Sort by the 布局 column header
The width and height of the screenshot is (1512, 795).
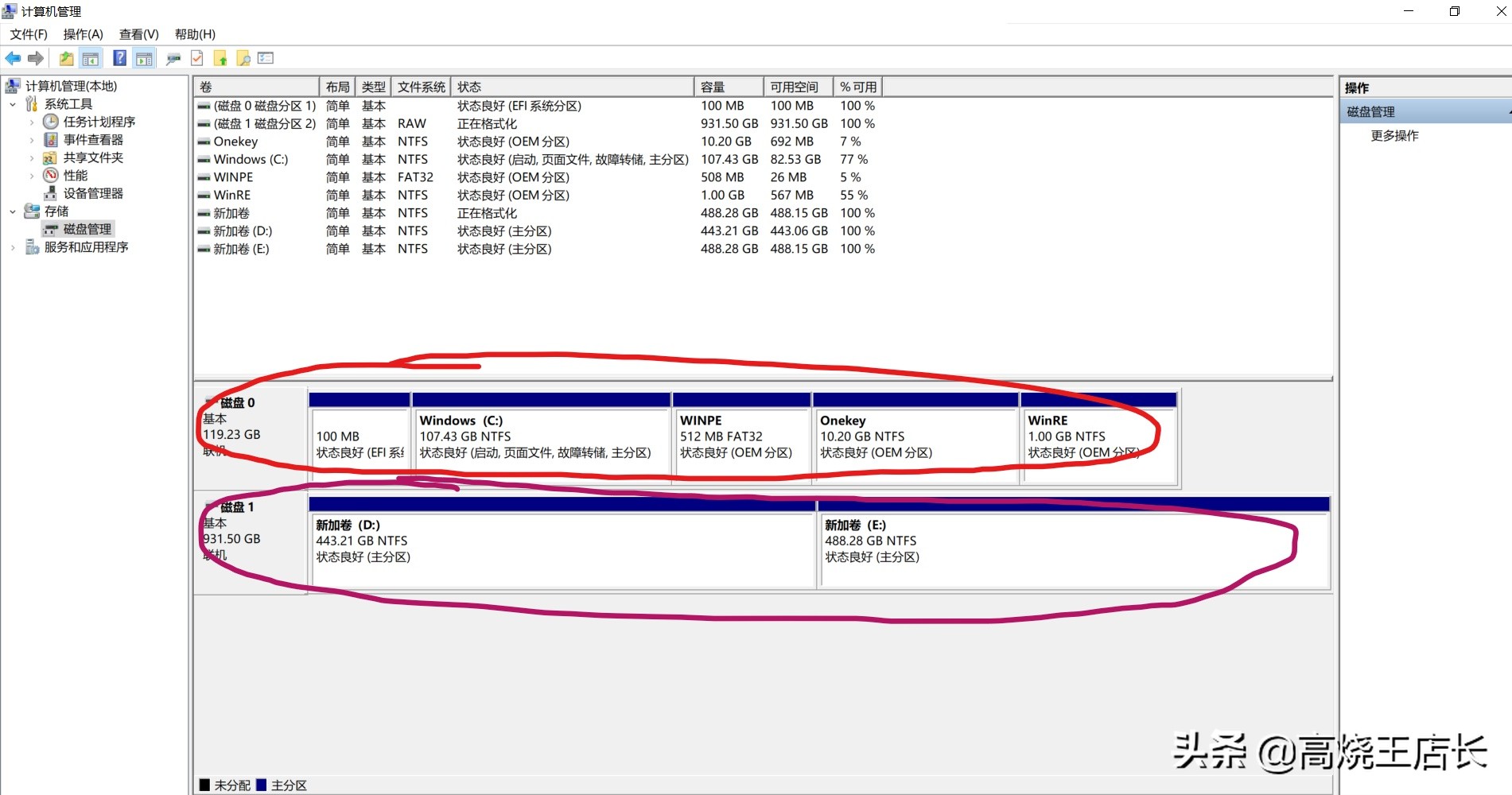(337, 87)
